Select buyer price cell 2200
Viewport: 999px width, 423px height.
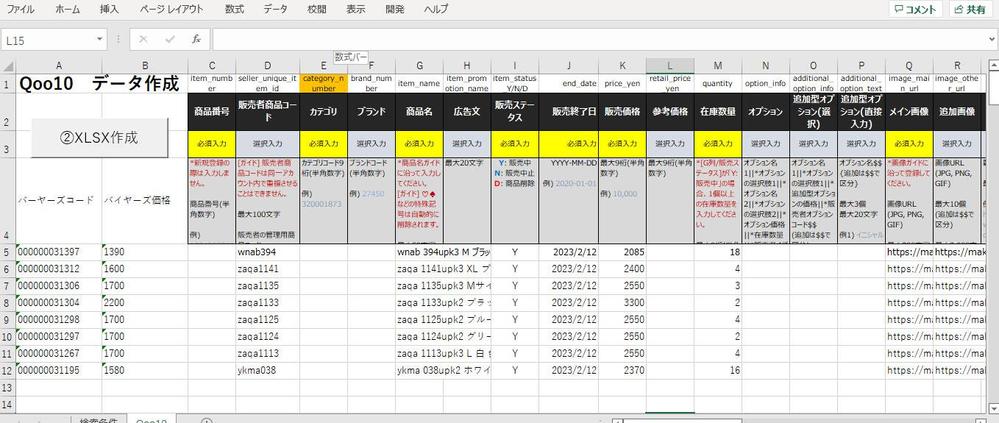pyautogui.click(x=145, y=303)
